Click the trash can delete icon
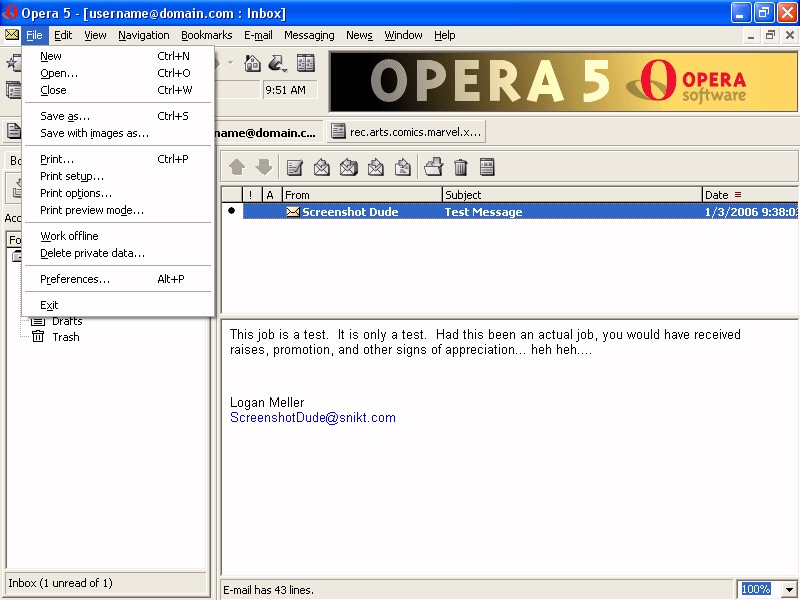Image resolution: width=800 pixels, height=600 pixels. [460, 167]
